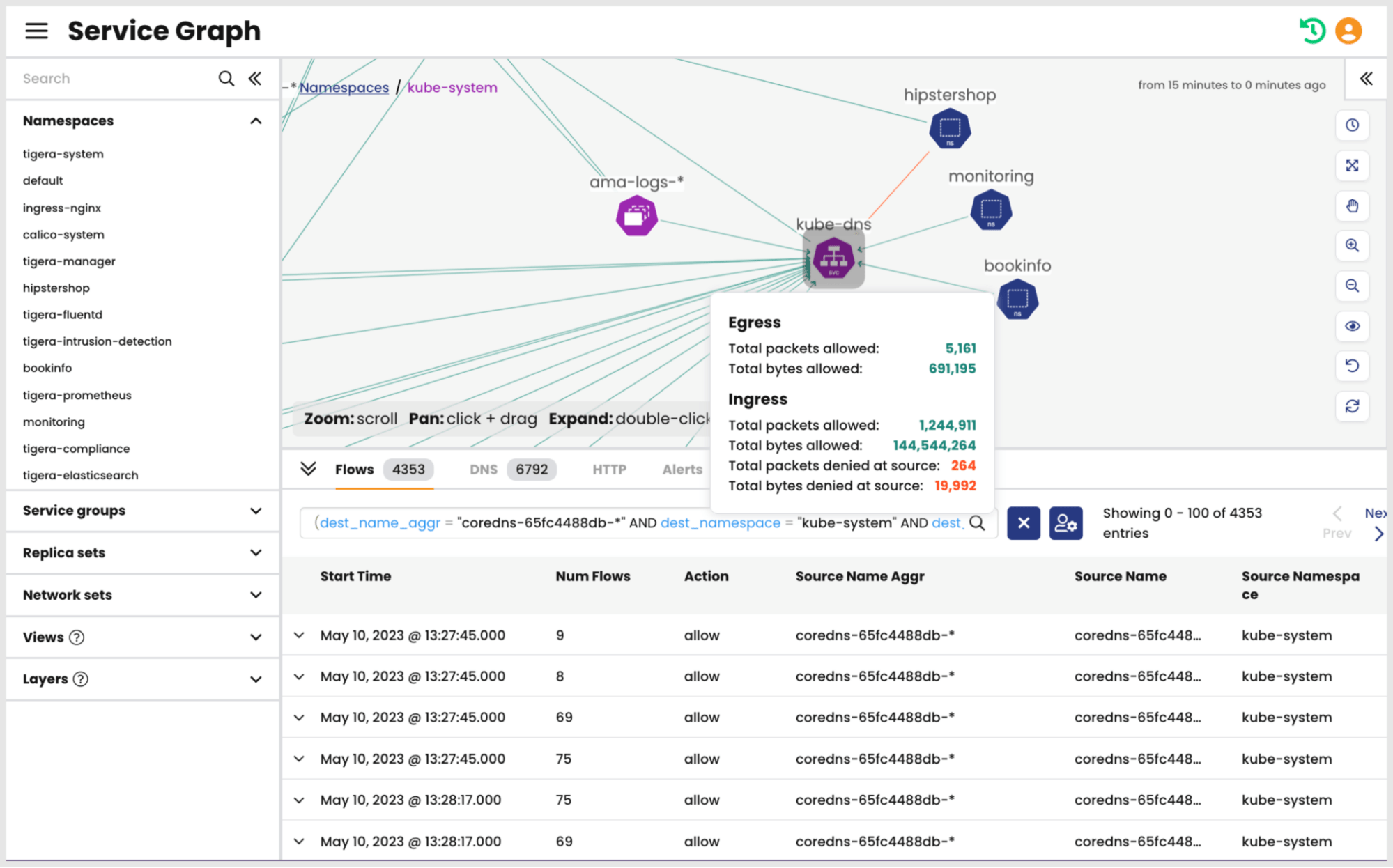
Task: Expand the Service groups section
Action: [256, 511]
